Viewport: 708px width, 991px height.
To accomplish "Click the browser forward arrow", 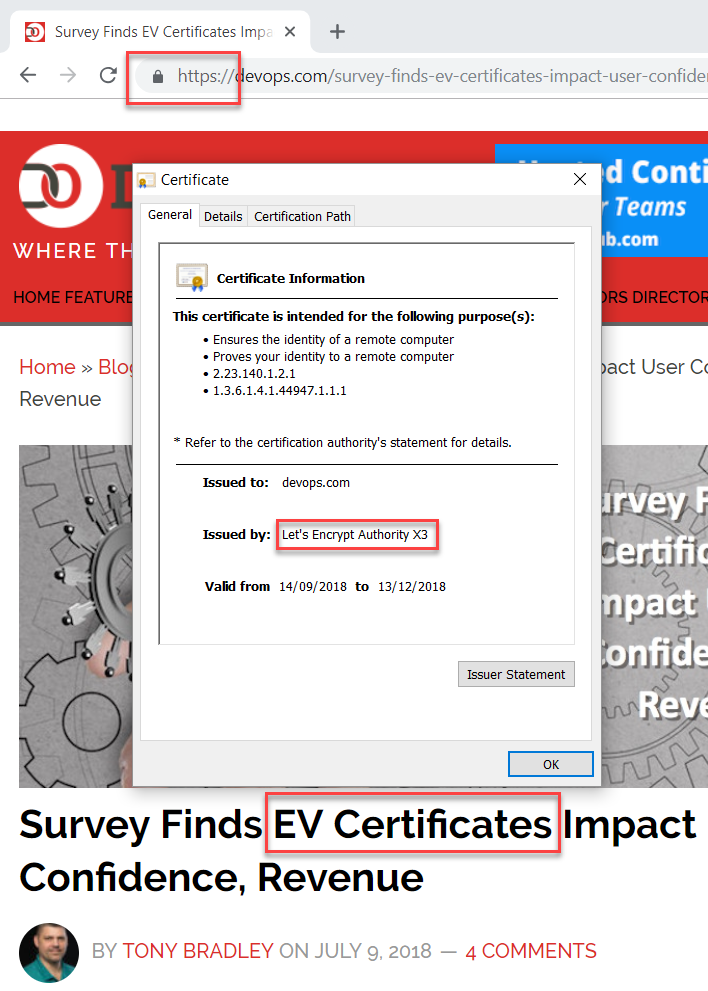I will click(x=68, y=75).
